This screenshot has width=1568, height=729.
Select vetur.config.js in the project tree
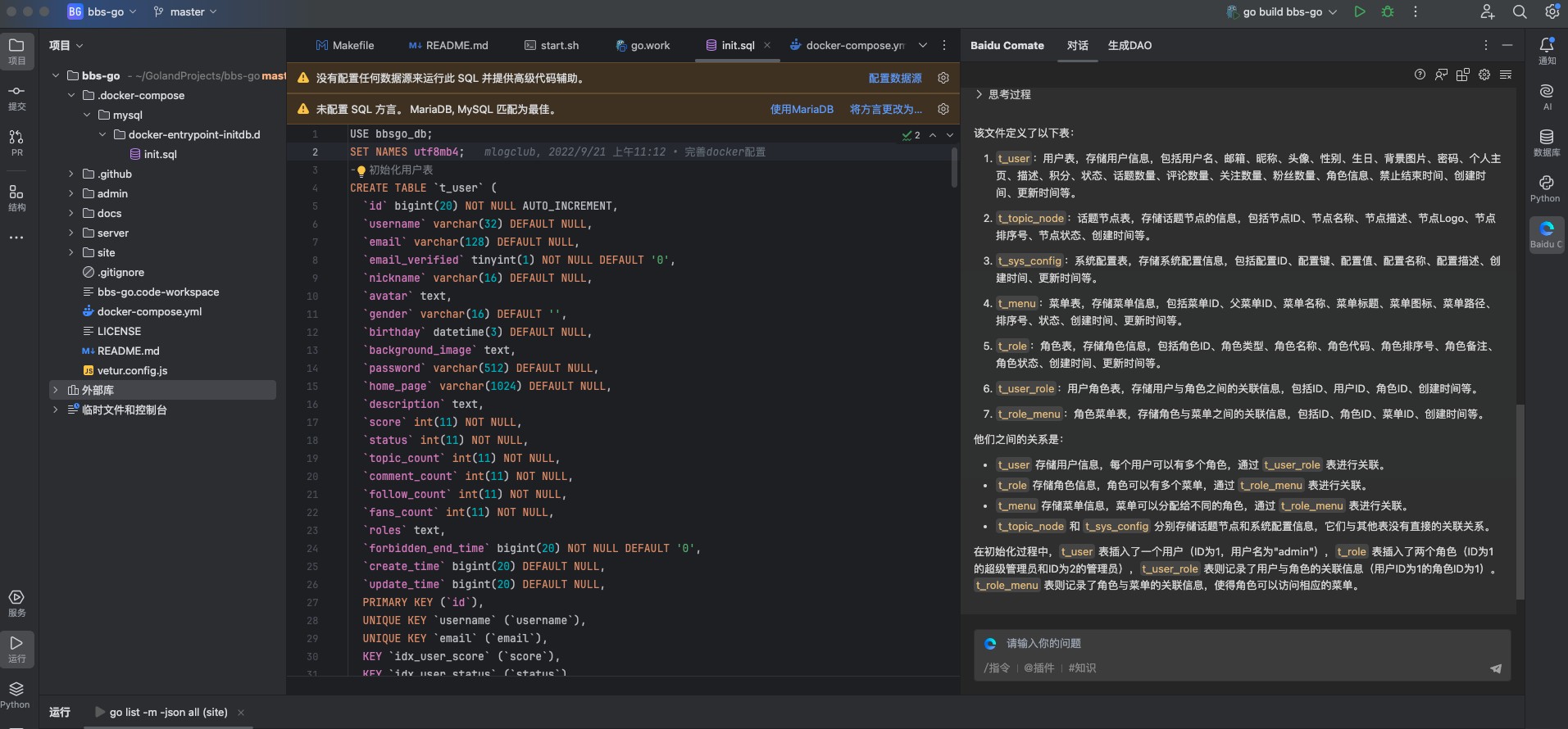pyautogui.click(x=125, y=370)
